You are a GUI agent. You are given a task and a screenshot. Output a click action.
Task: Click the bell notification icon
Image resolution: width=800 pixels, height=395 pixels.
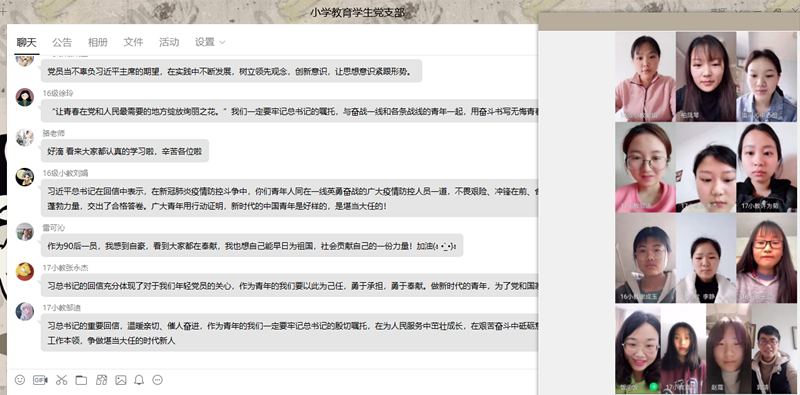pyautogui.click(x=139, y=380)
